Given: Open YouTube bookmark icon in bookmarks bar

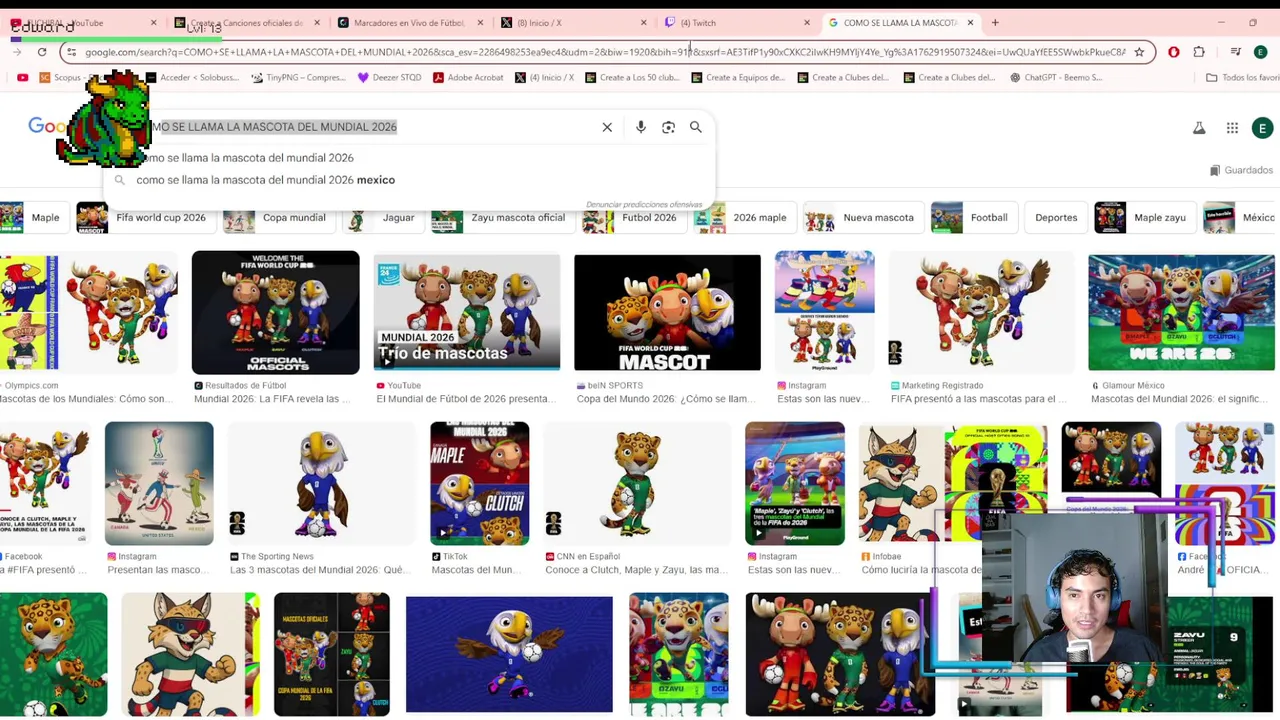Looking at the screenshot, I should point(22,77).
